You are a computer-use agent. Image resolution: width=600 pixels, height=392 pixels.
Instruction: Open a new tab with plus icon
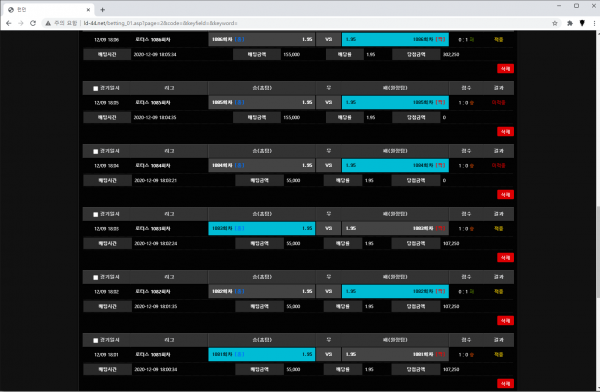[x=103, y=10]
